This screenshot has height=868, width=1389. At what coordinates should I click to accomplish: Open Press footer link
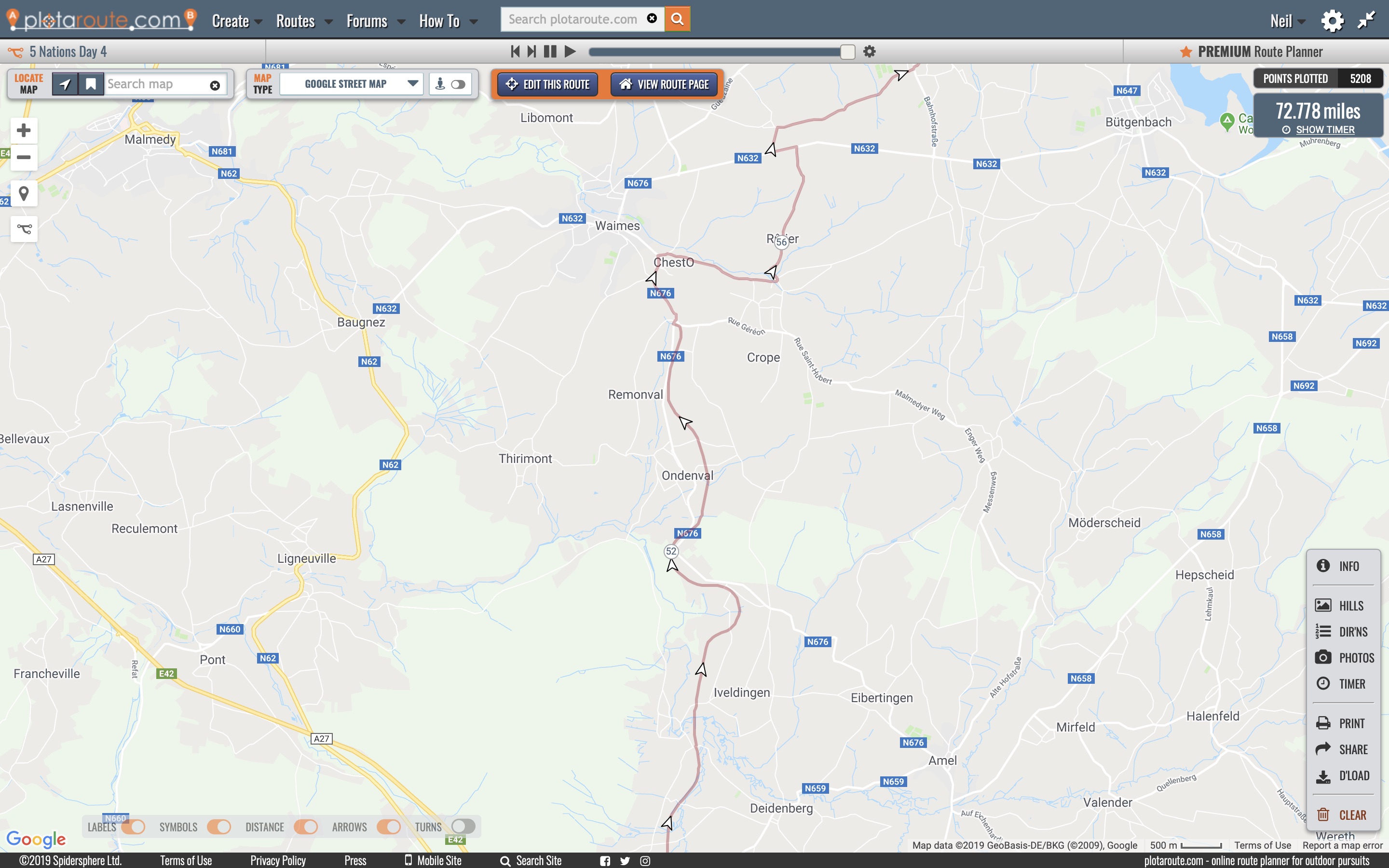(x=355, y=861)
